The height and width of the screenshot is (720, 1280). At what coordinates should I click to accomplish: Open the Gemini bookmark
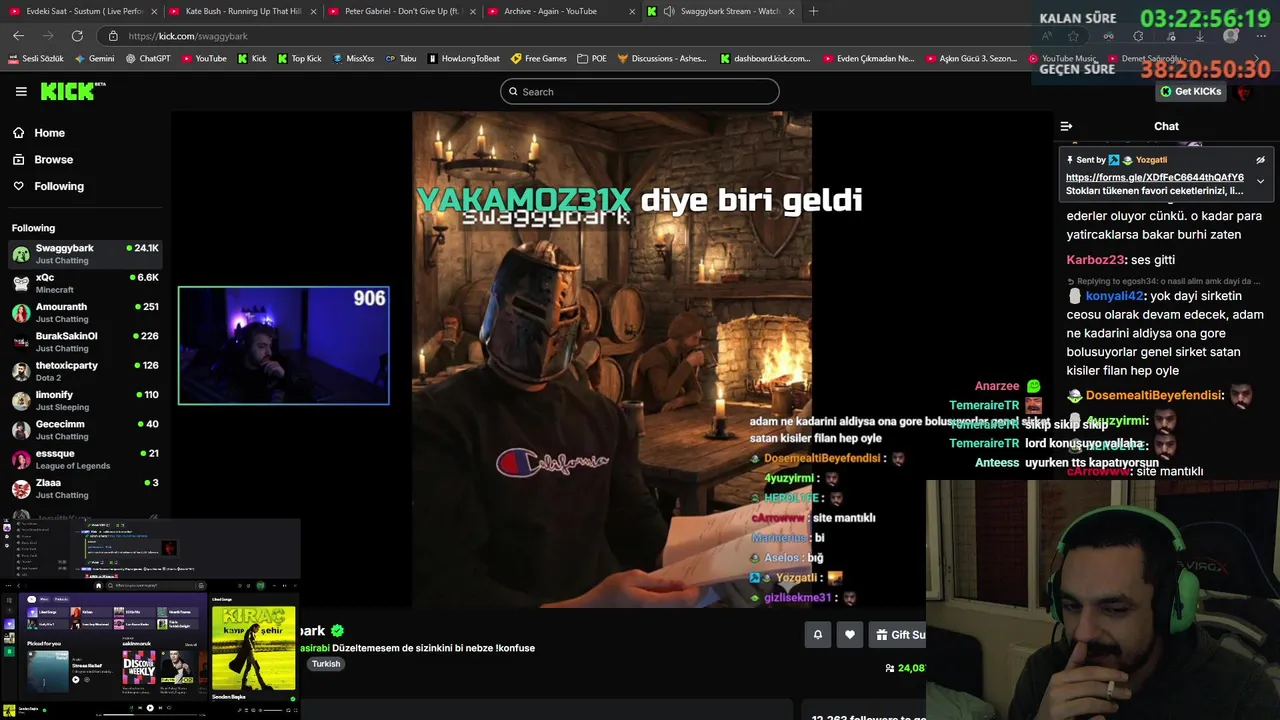[x=95, y=58]
